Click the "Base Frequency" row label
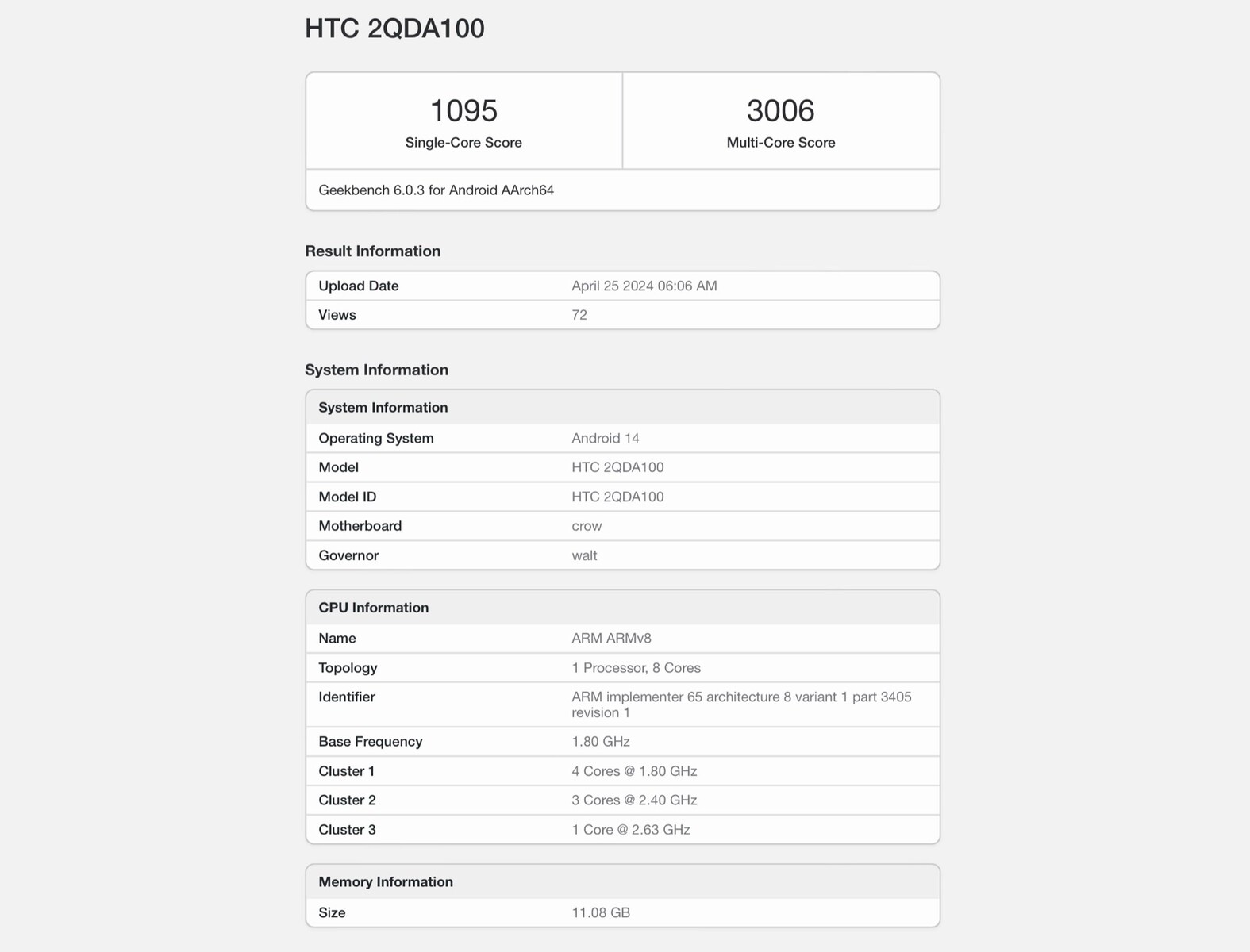 [371, 742]
